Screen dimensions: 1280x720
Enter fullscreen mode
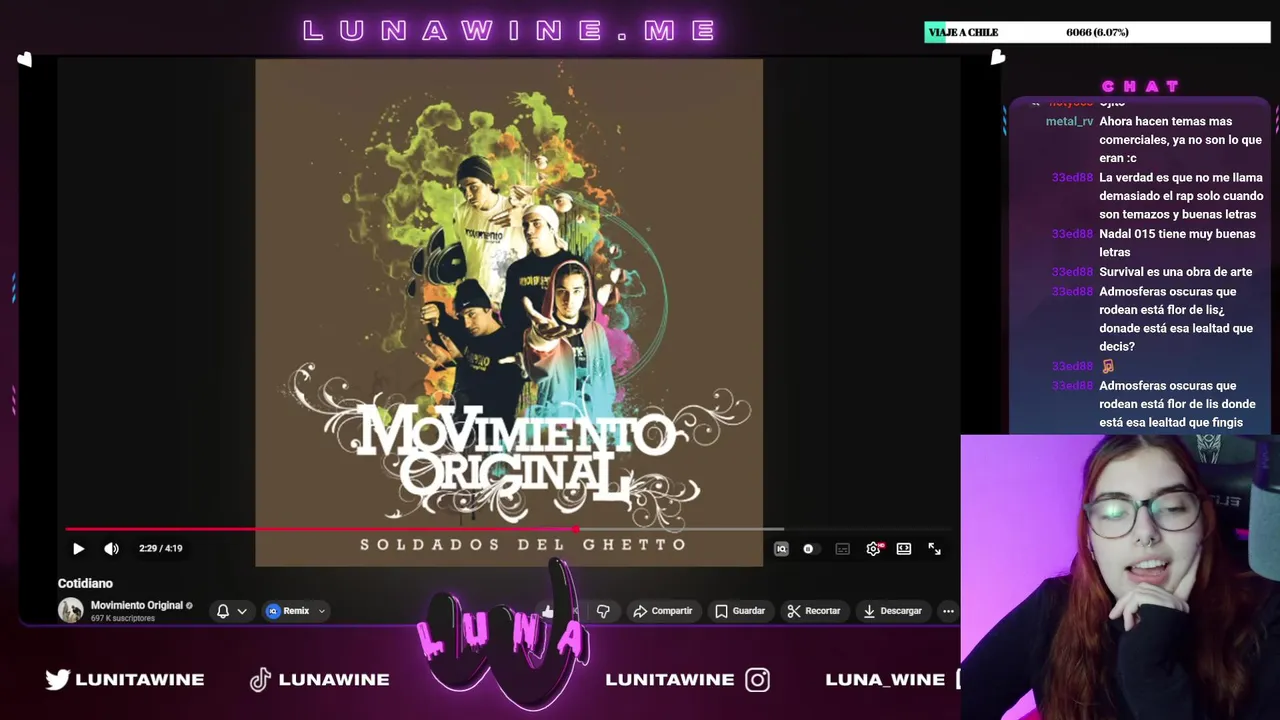click(x=934, y=548)
